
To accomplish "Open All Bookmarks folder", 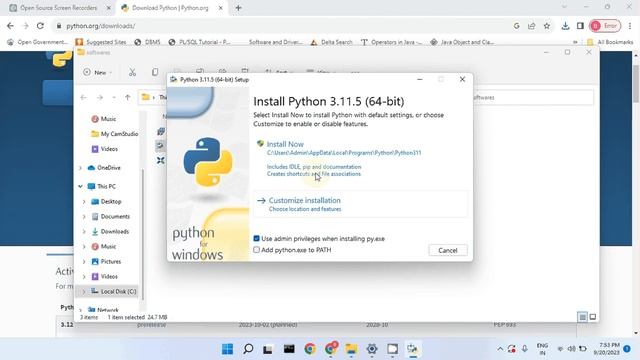I will tap(610, 42).
